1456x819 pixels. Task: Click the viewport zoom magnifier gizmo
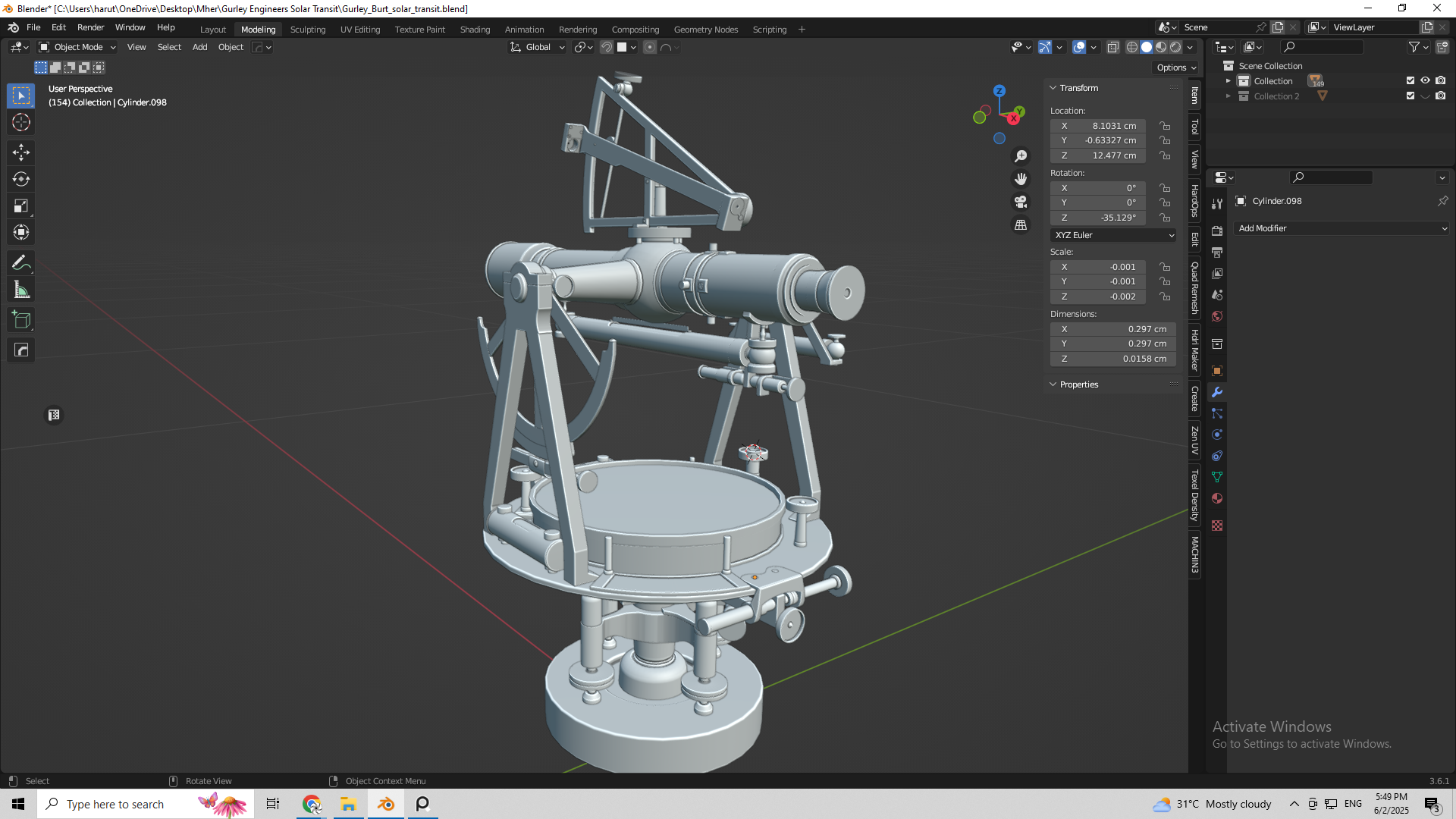tap(1021, 156)
